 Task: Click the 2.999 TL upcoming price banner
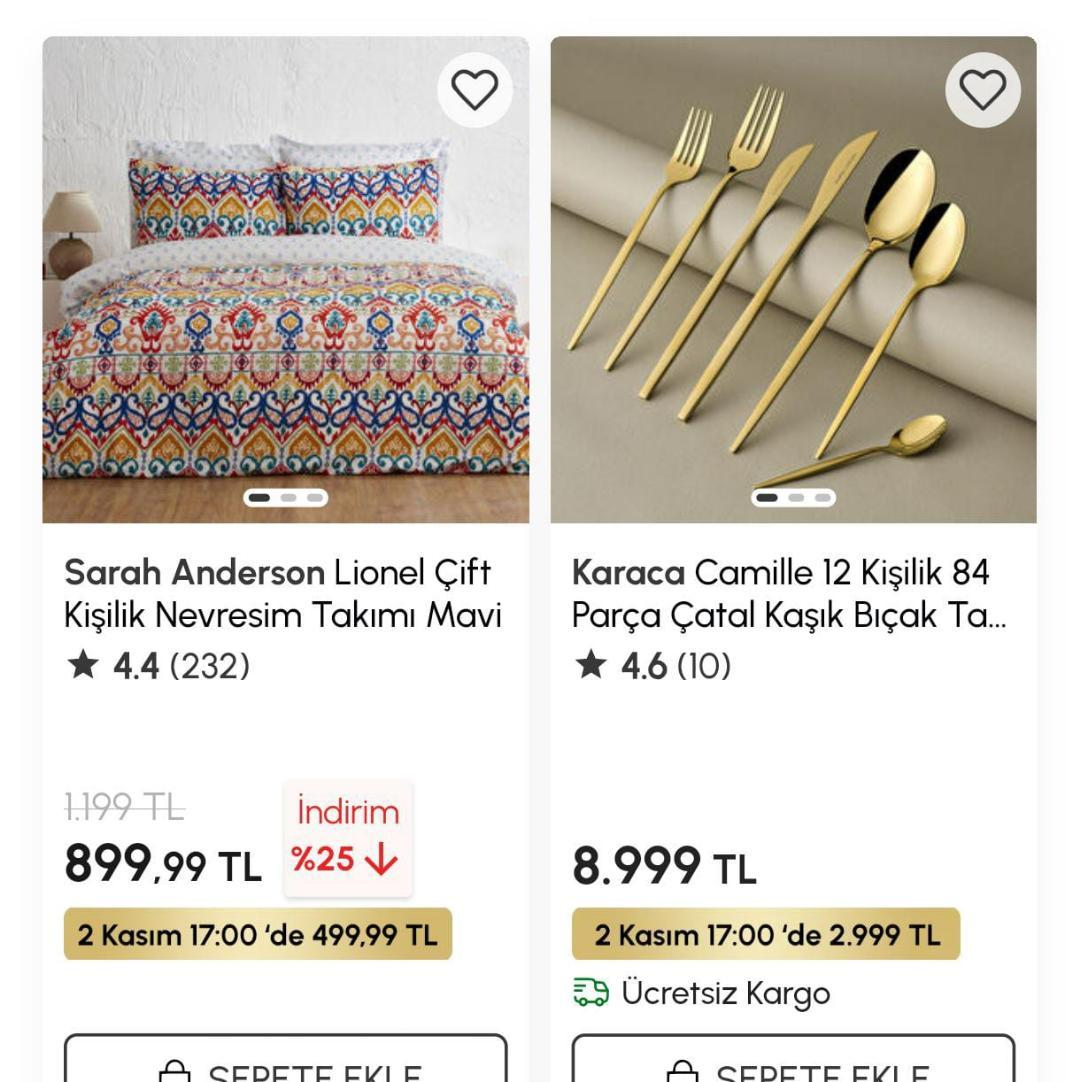click(766, 935)
